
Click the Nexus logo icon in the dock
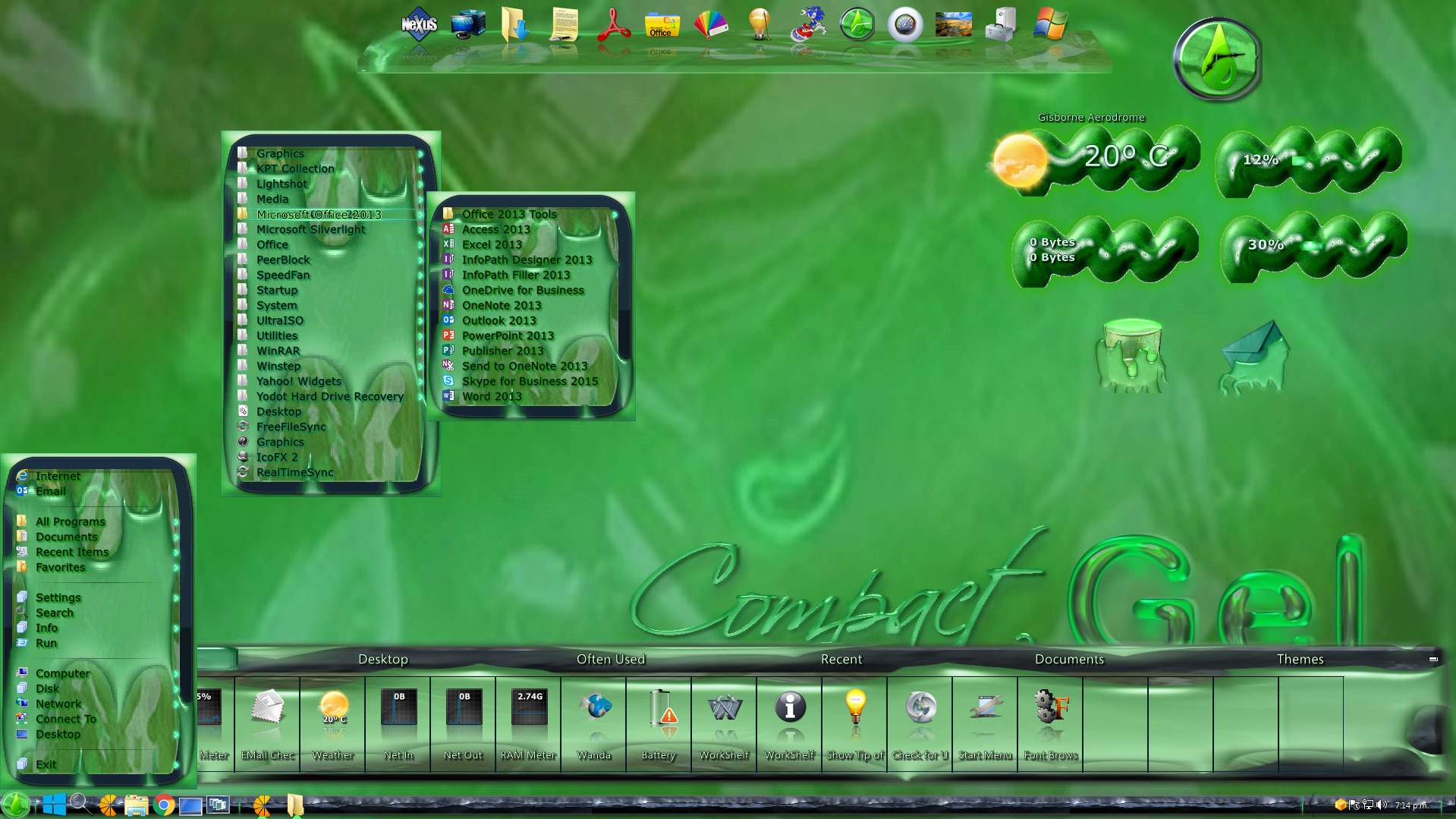pyautogui.click(x=419, y=24)
